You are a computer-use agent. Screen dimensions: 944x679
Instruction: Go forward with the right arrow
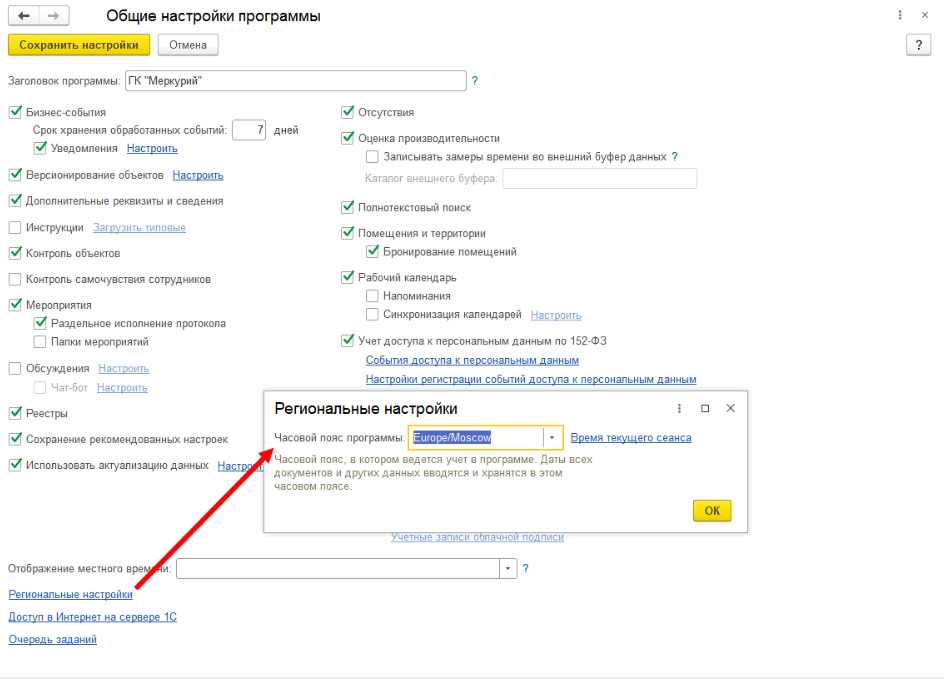[54, 16]
